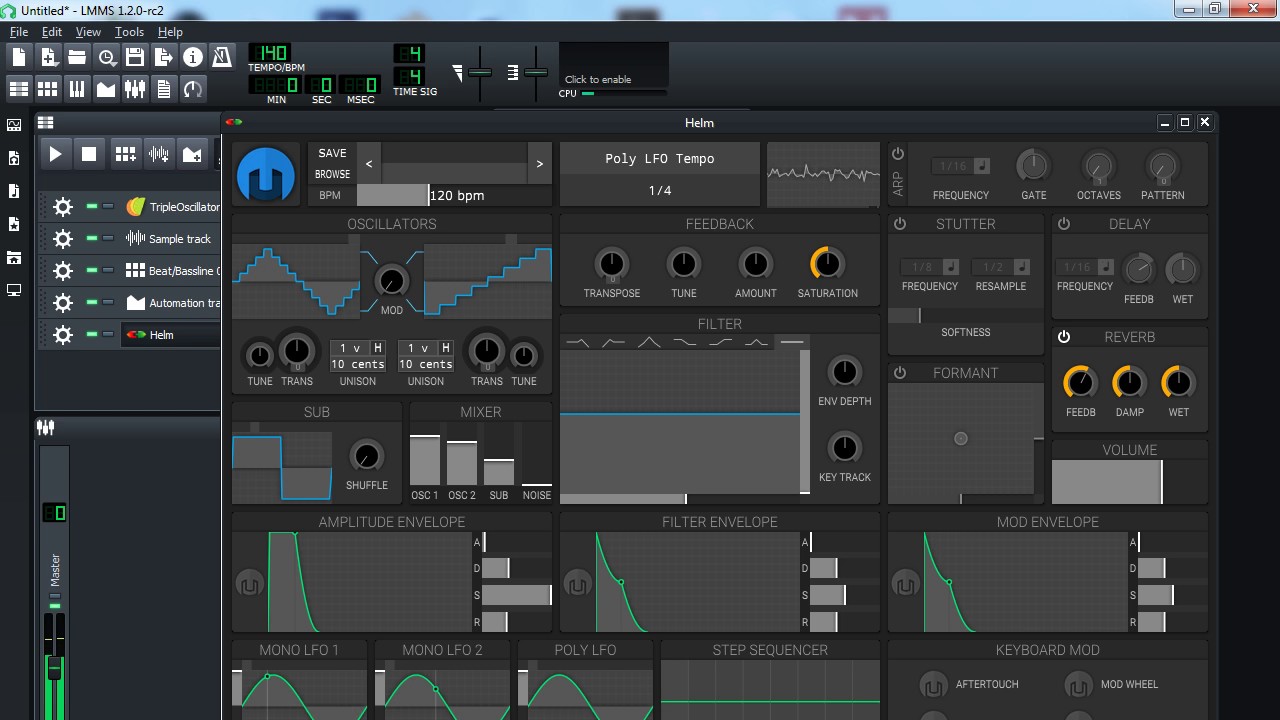
Task: Toggle the STUTTER power button
Action: [900, 224]
